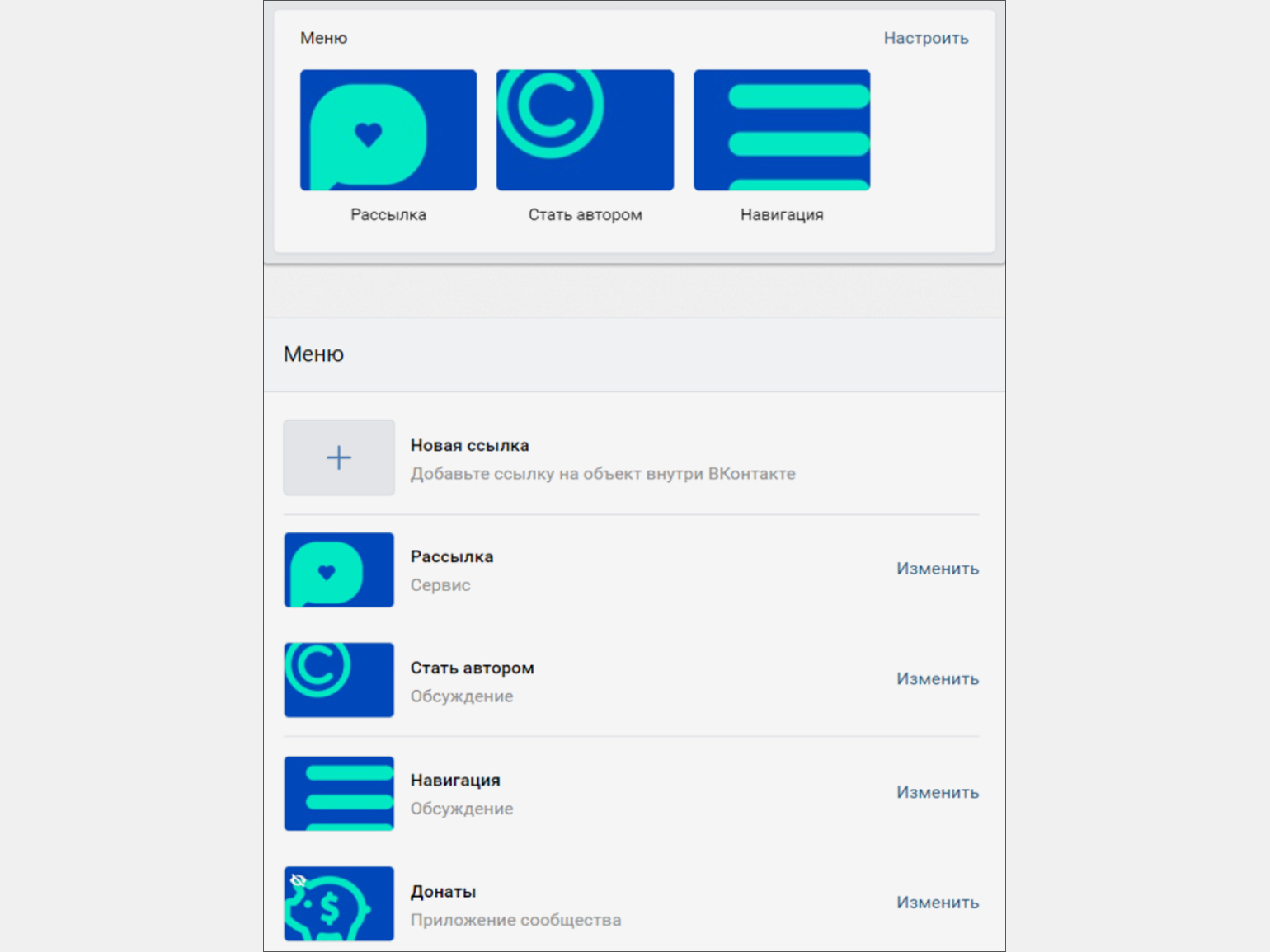Screen dimensions: 1270x952
Task: Select the Навигация tile in top menu
Action: pyautogui.click(x=781, y=130)
